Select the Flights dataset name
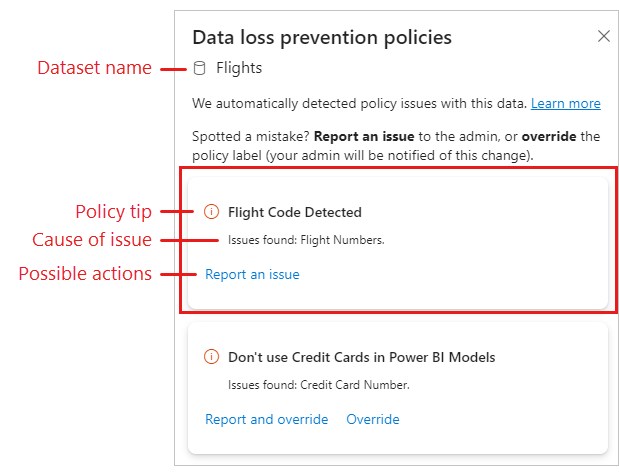Viewport: 619px width, 475px height. [239, 68]
